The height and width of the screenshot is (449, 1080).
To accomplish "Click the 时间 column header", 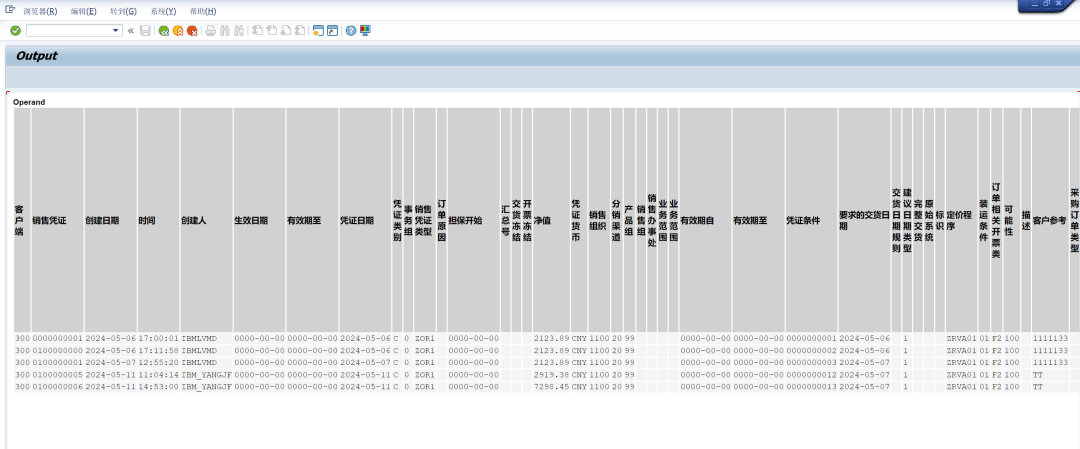I will tap(158, 220).
